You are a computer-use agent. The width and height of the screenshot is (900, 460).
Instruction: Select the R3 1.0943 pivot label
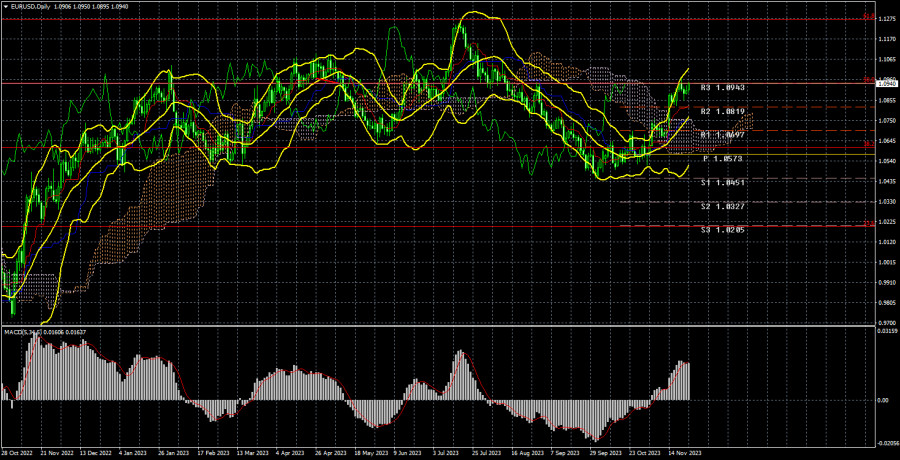coord(720,88)
